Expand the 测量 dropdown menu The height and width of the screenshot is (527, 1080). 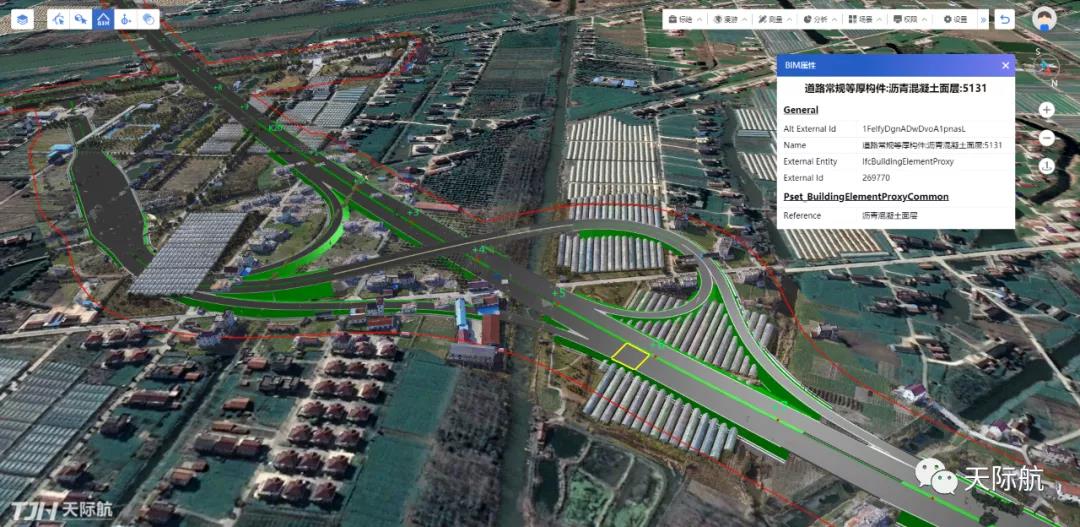pyautogui.click(x=775, y=19)
